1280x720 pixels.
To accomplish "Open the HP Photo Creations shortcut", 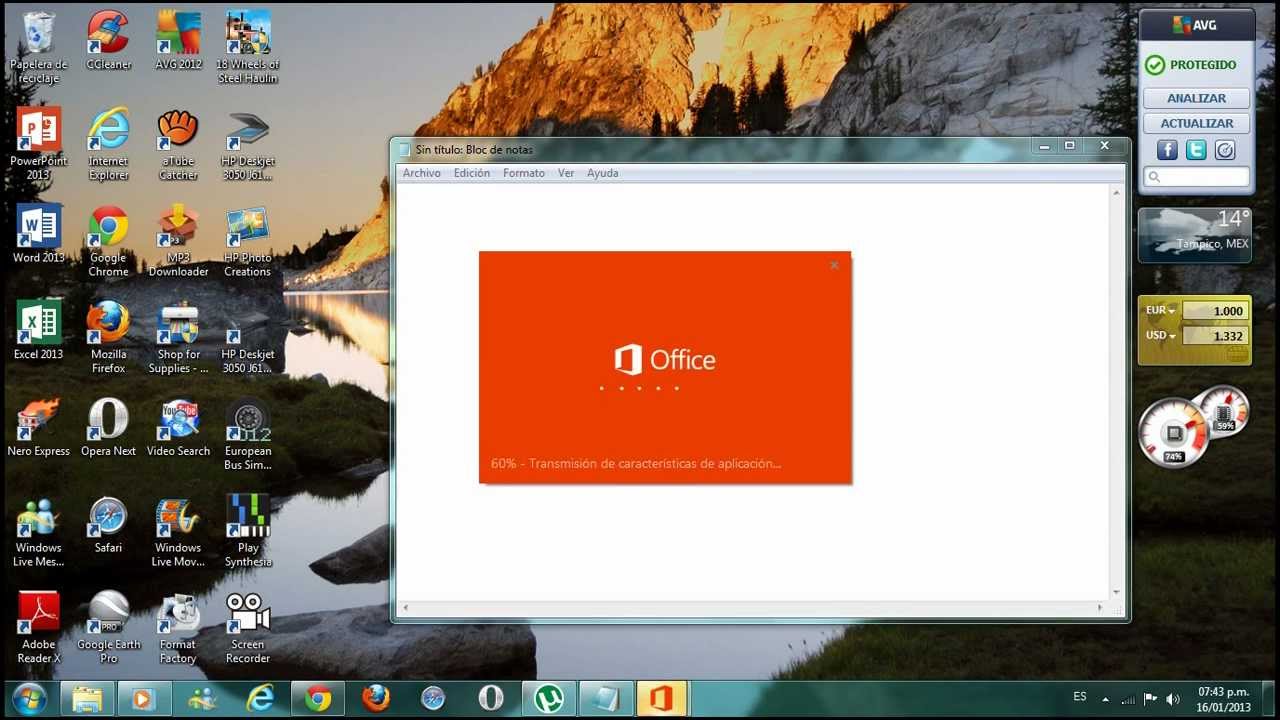I will (x=248, y=241).
